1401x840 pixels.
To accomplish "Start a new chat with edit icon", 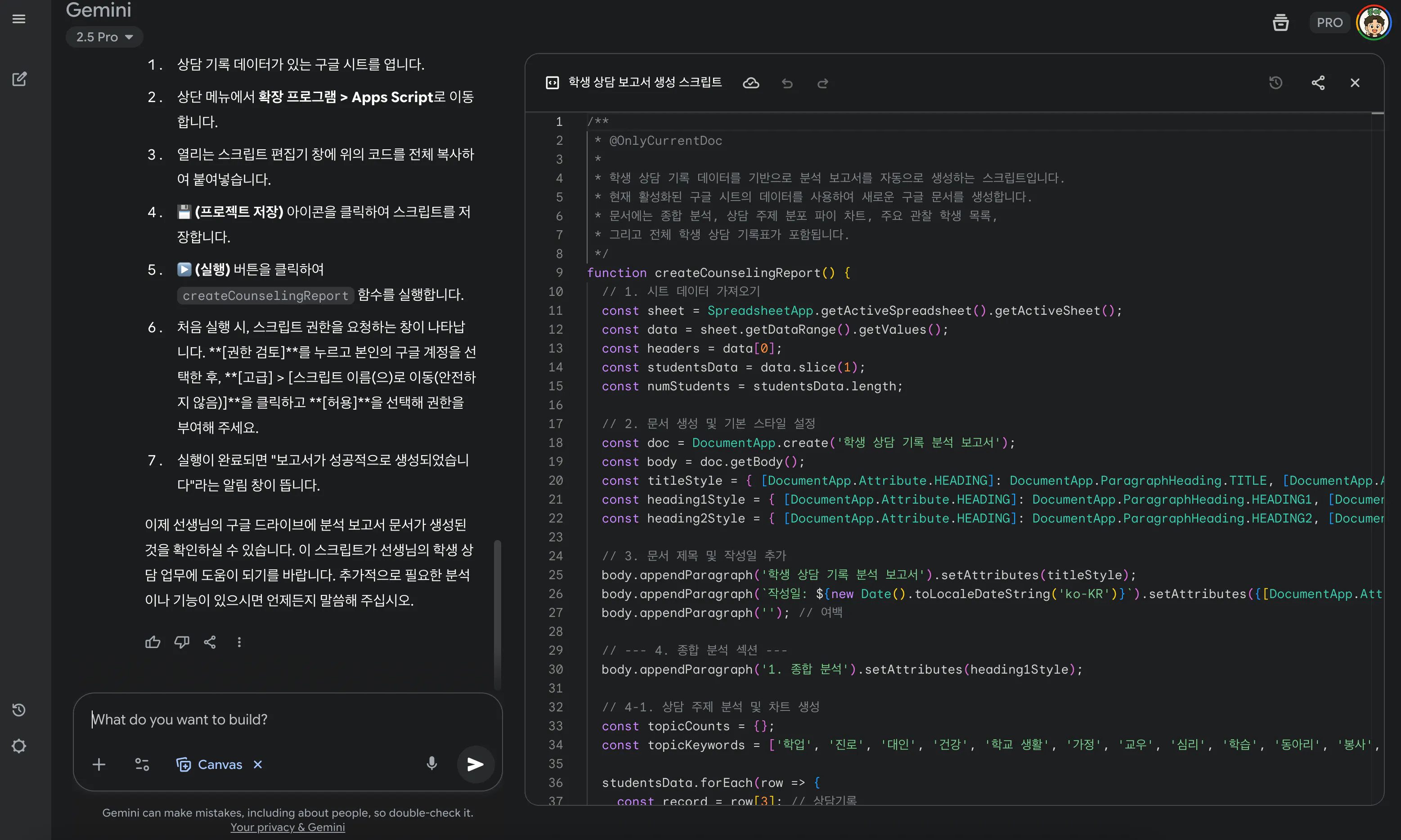I will (x=19, y=79).
